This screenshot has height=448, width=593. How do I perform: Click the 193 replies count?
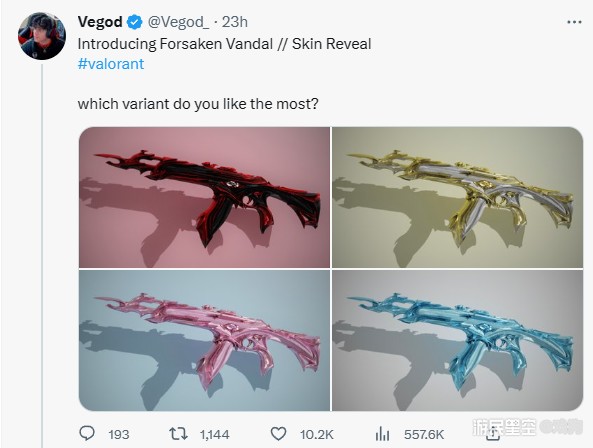(x=119, y=434)
